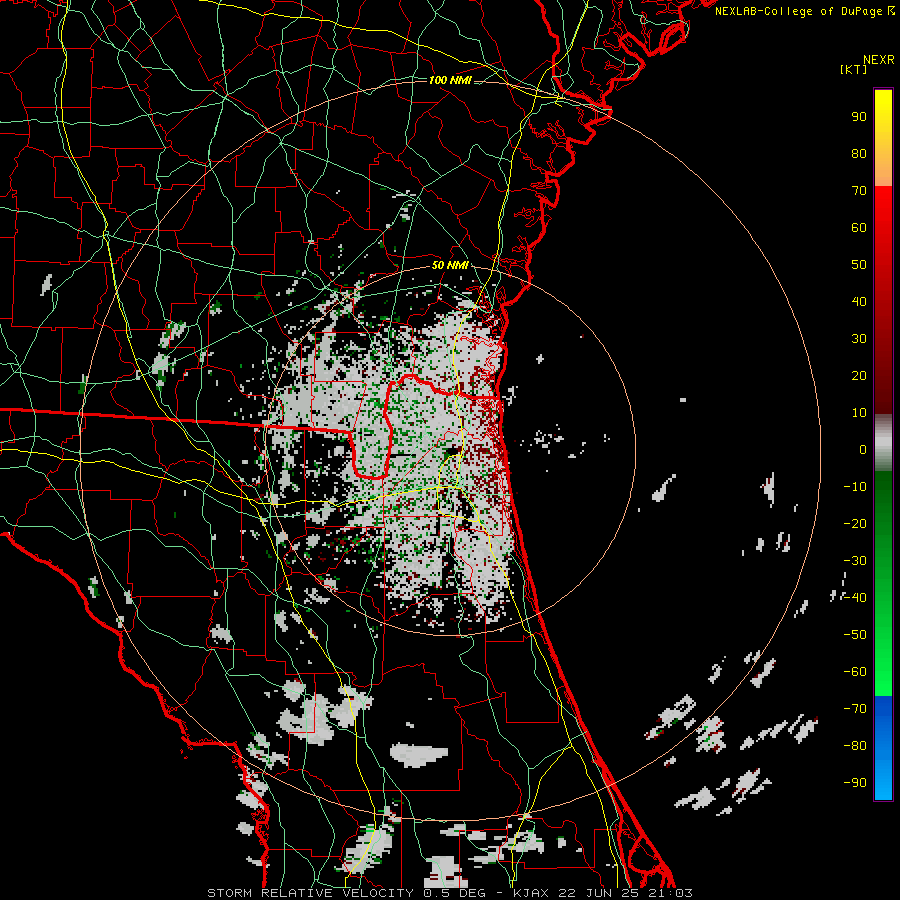Click the -10 value on velocity scale
The width and height of the screenshot is (900, 900).
[855, 487]
